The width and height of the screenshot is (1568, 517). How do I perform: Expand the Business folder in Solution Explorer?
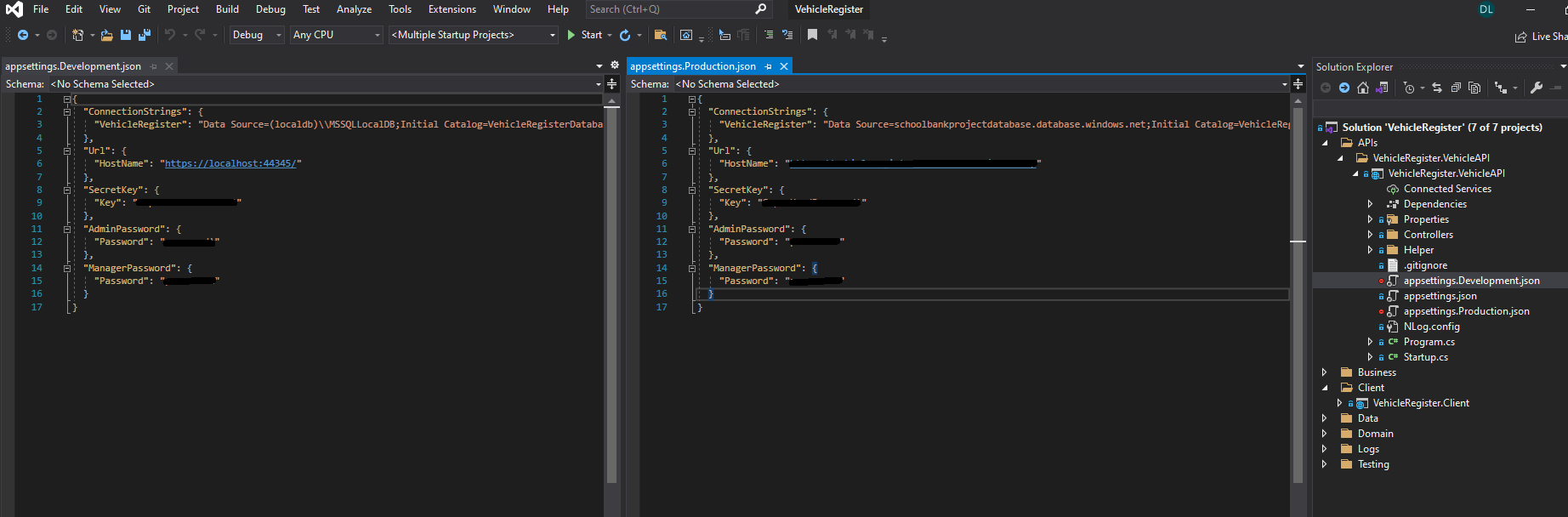pos(1324,372)
